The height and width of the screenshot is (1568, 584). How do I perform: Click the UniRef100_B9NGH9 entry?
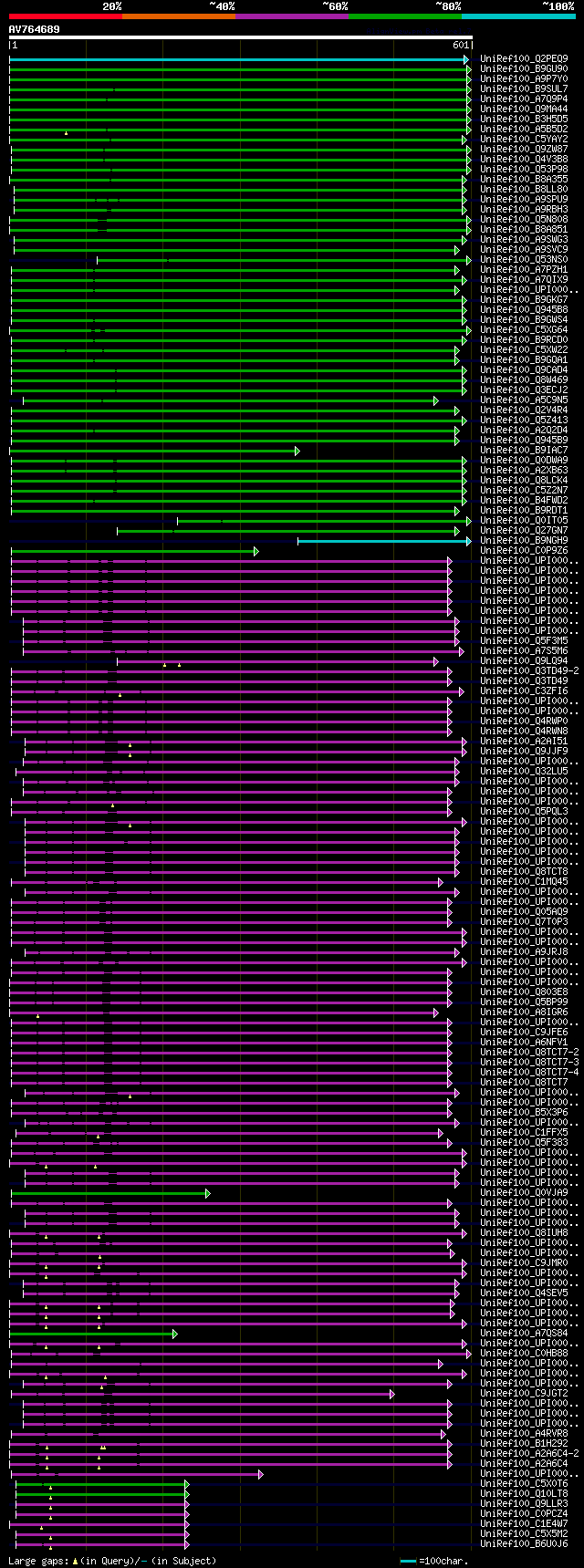[524, 540]
